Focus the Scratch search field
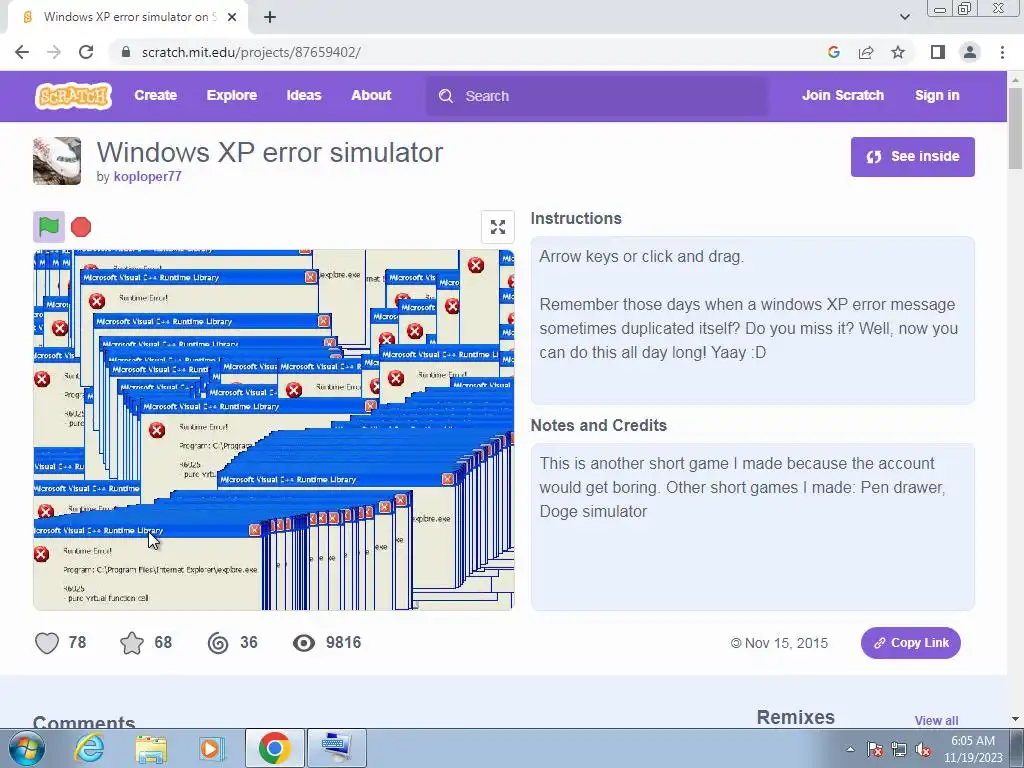Viewport: 1024px width, 768px height. (x=598, y=96)
